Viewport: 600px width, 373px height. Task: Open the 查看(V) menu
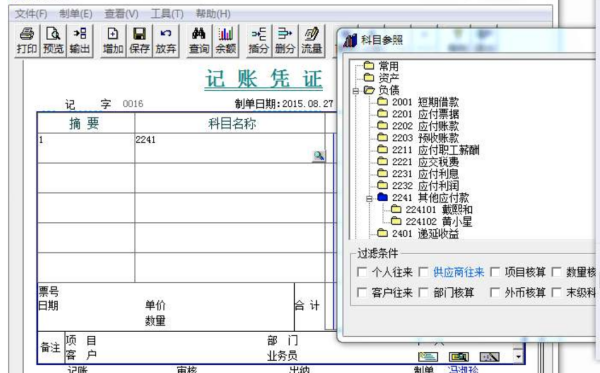121,14
